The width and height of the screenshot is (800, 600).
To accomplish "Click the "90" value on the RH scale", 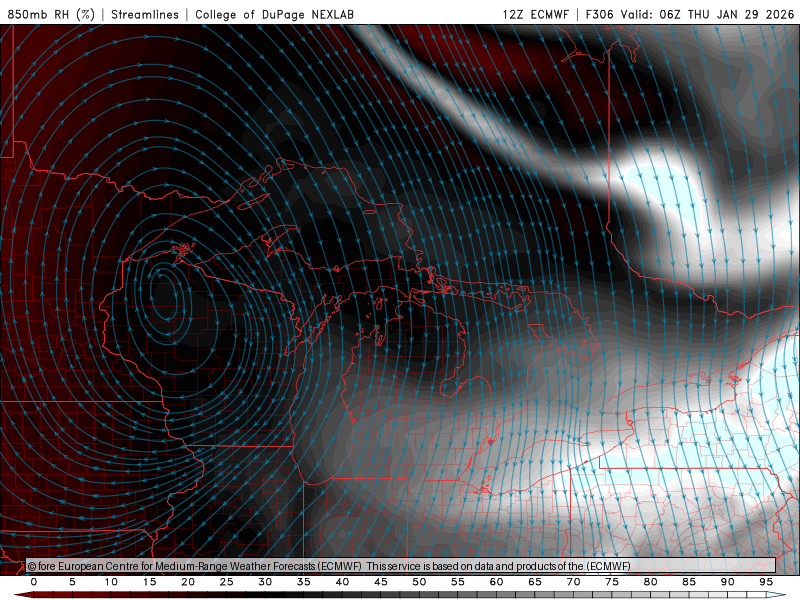I will (727, 582).
